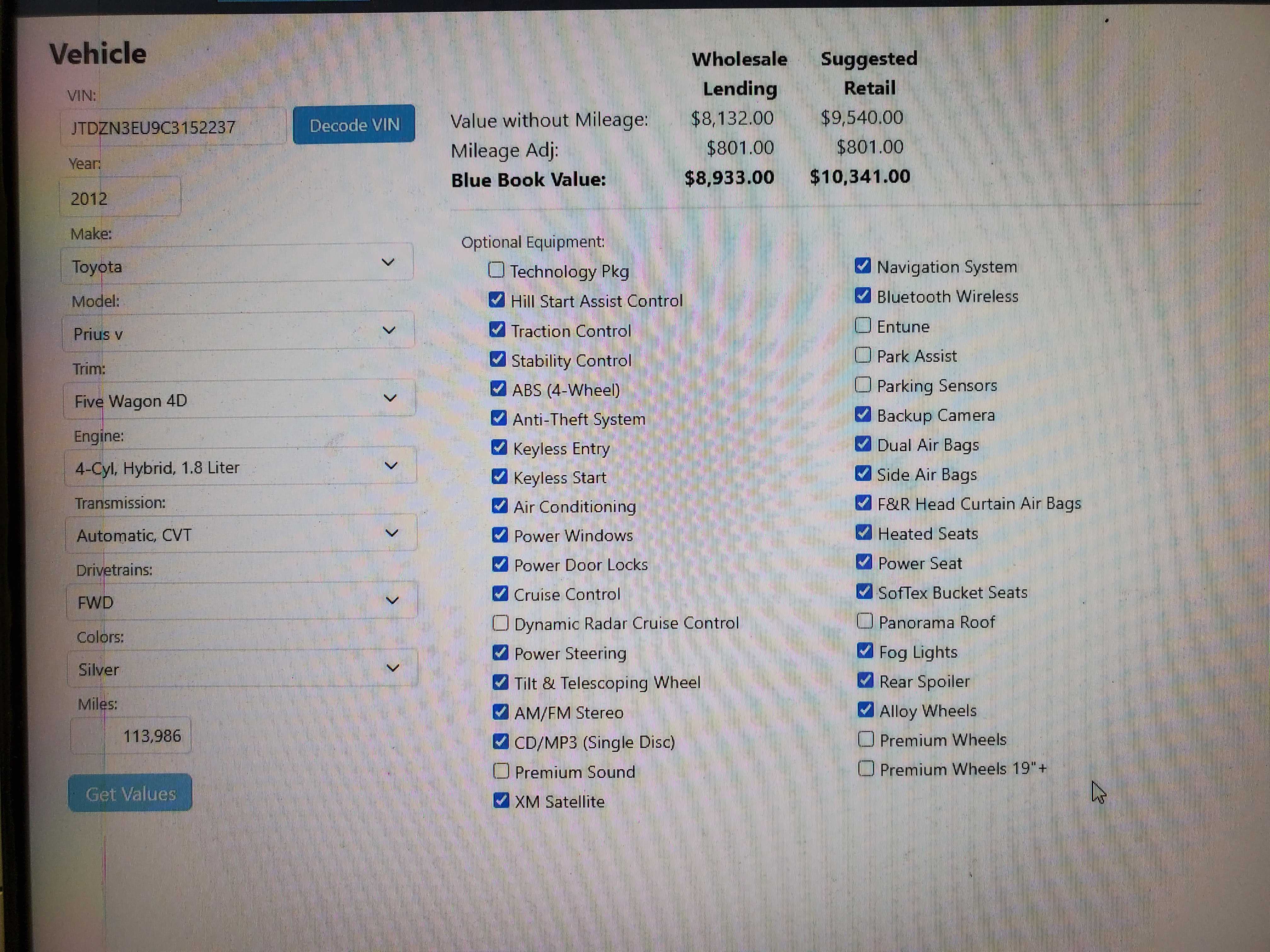Tick the Premium Sound checkbox
Viewport: 1270px width, 952px height.
click(x=501, y=771)
